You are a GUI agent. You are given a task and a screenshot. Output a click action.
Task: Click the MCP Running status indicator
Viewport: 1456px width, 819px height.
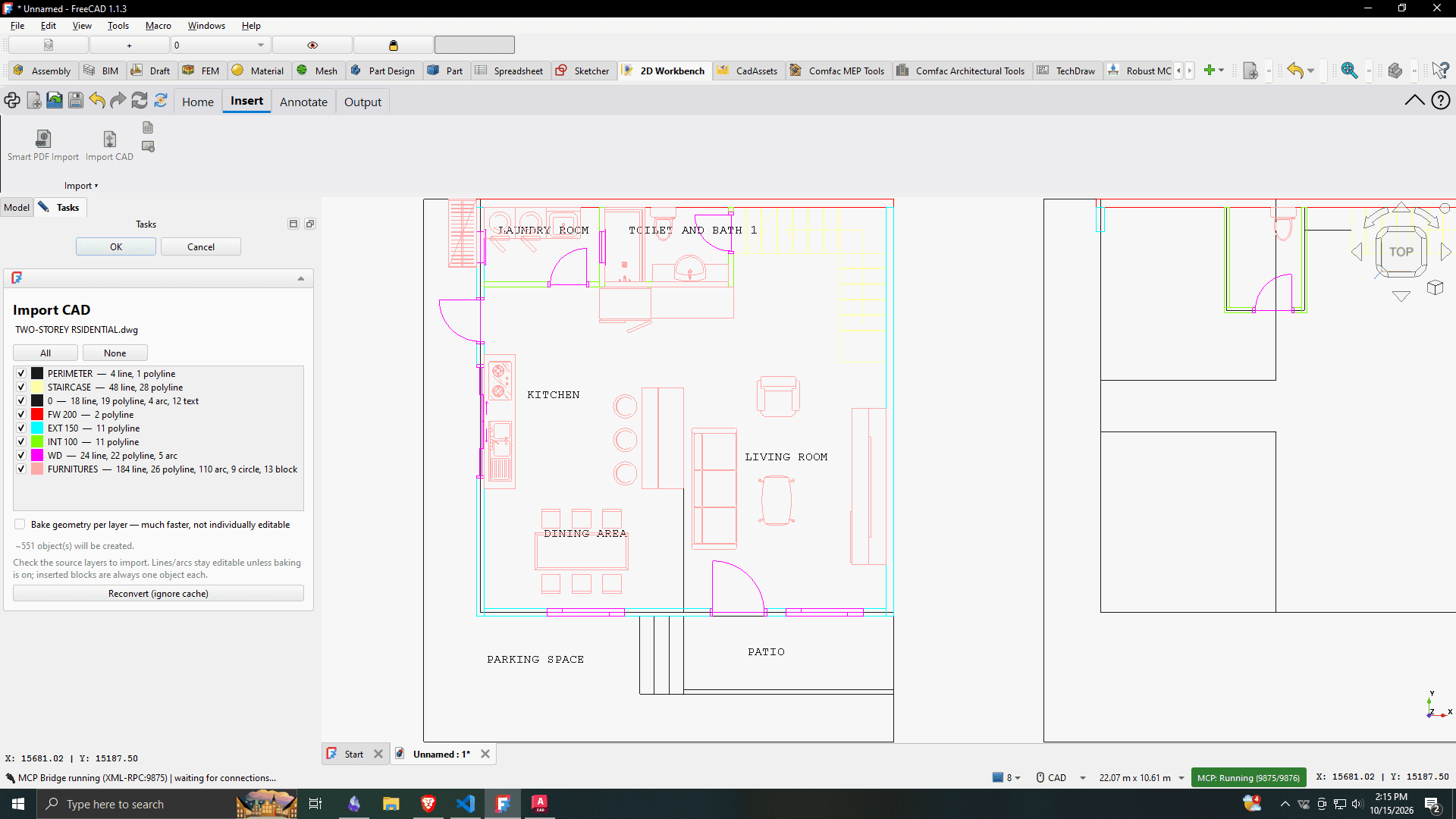1248,778
